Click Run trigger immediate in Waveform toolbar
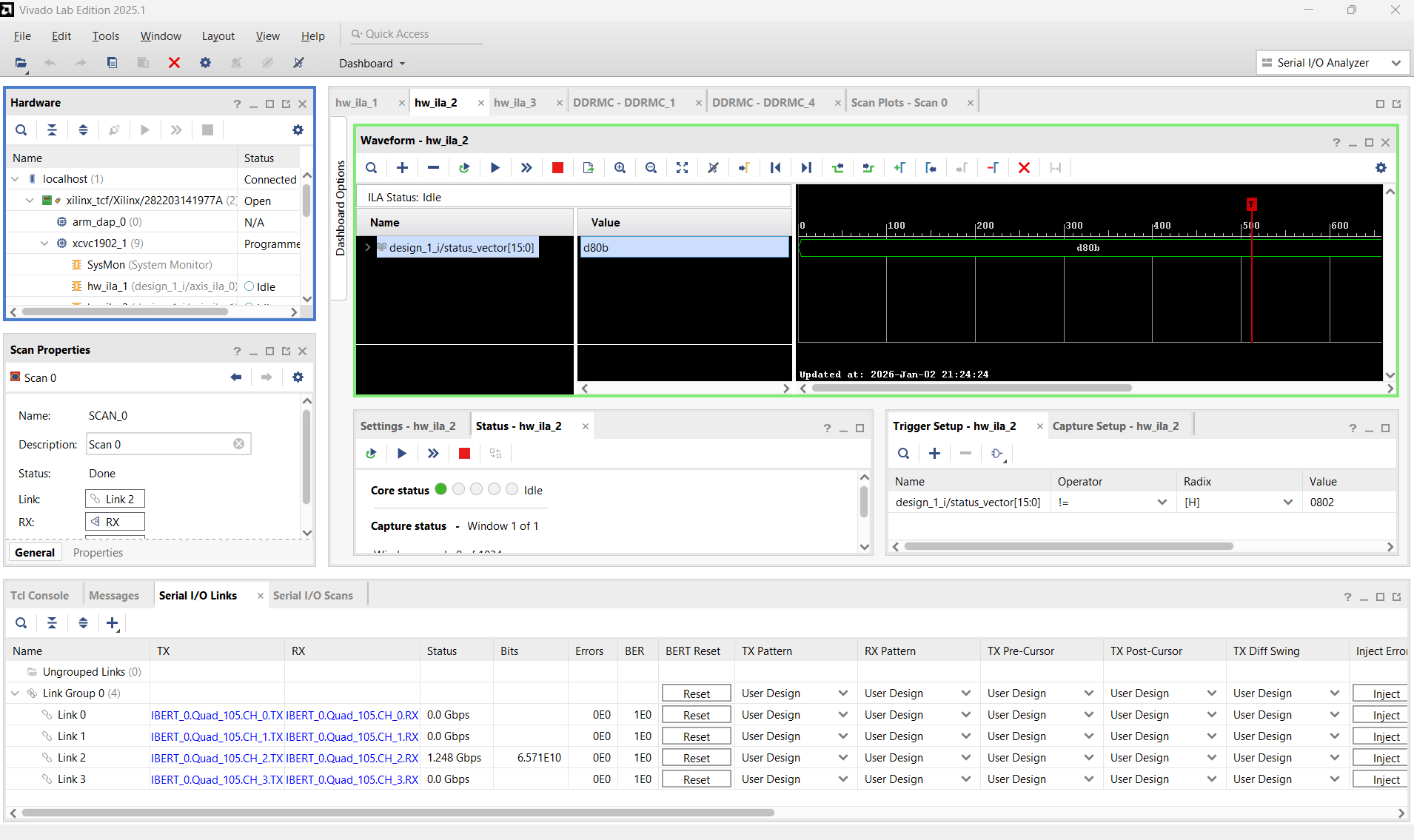 click(x=526, y=168)
